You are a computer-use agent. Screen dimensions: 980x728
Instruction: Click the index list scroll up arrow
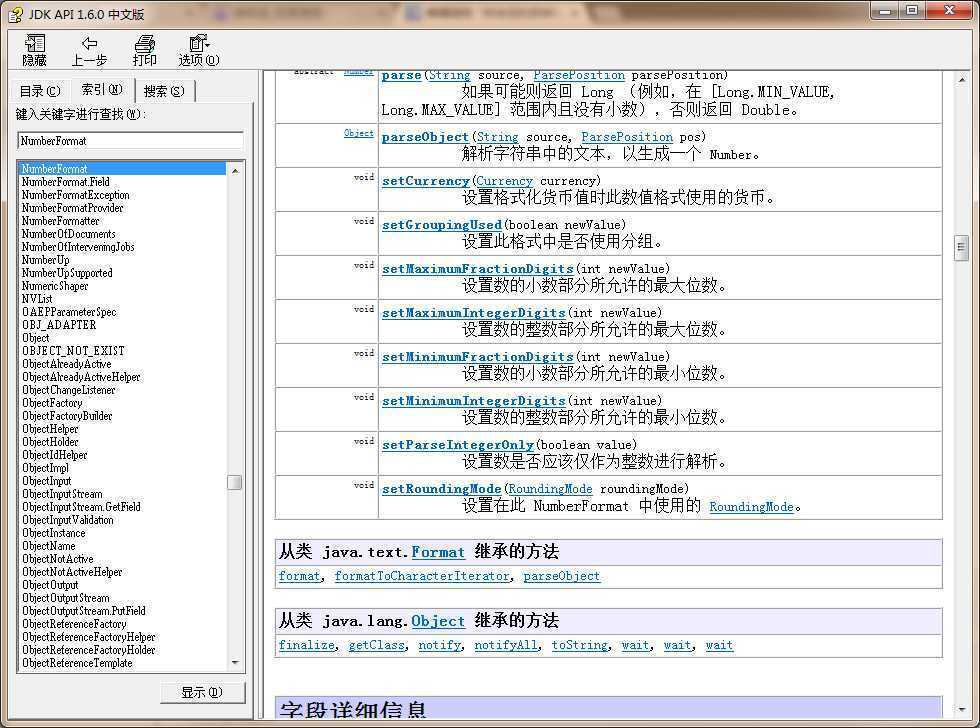tap(235, 170)
